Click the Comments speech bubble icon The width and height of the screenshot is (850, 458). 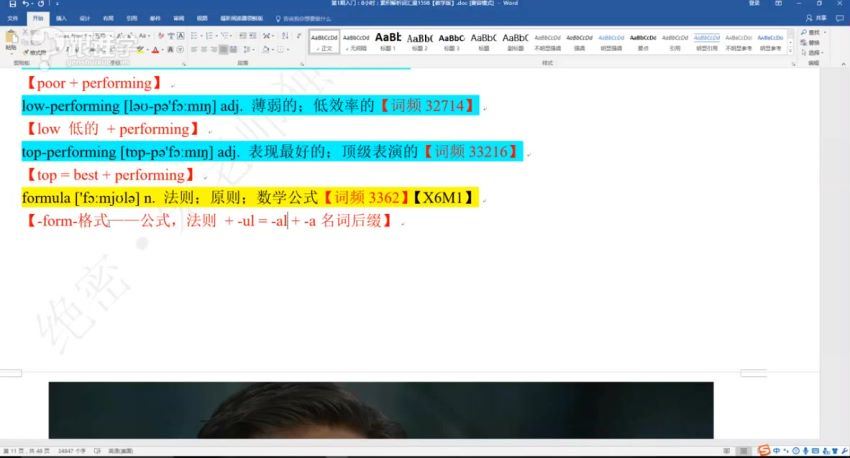[840, 18]
